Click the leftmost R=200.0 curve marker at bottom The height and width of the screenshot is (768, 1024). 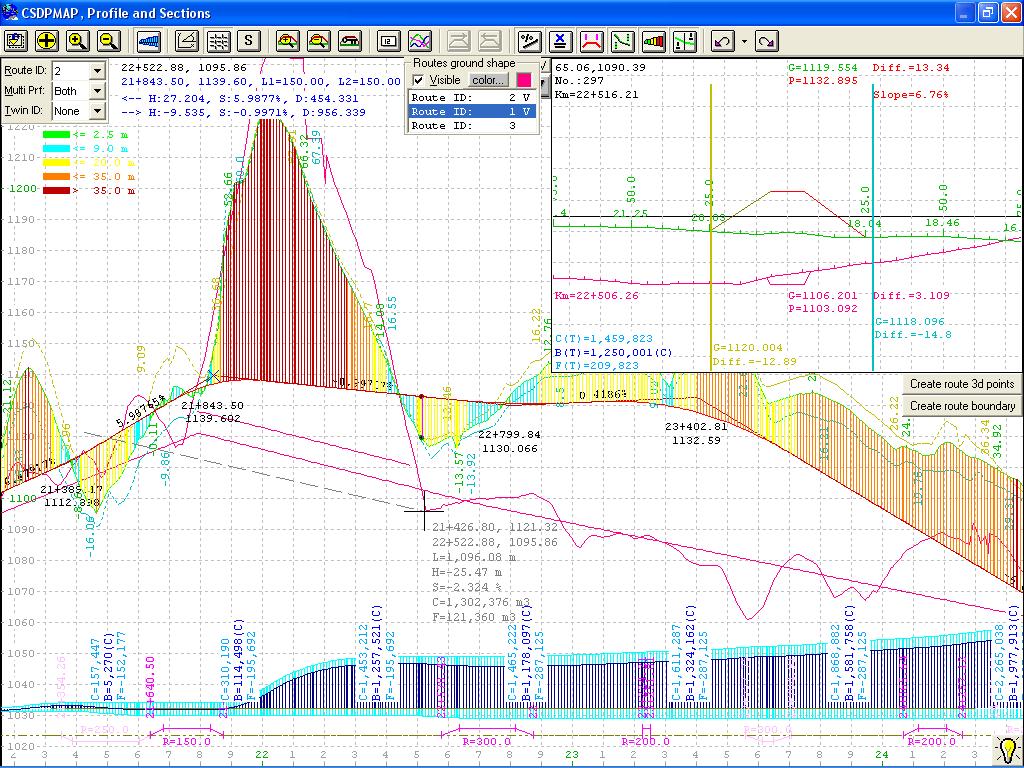645,742
